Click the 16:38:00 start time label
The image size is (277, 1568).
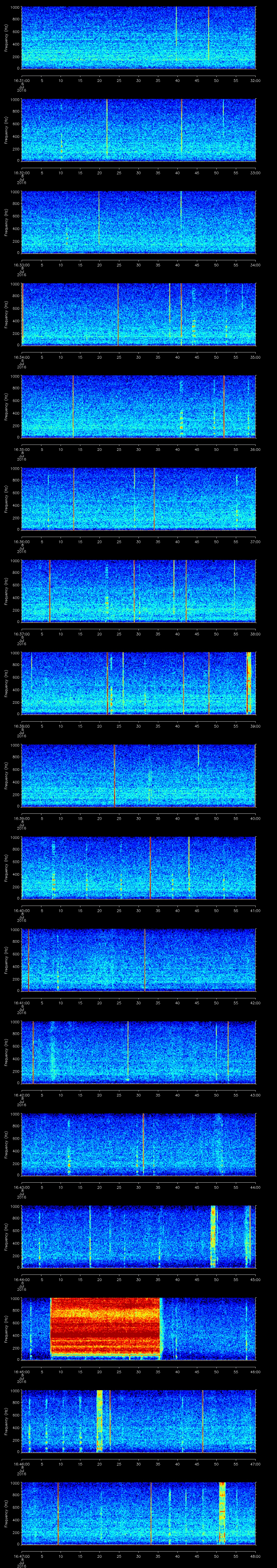(22, 726)
